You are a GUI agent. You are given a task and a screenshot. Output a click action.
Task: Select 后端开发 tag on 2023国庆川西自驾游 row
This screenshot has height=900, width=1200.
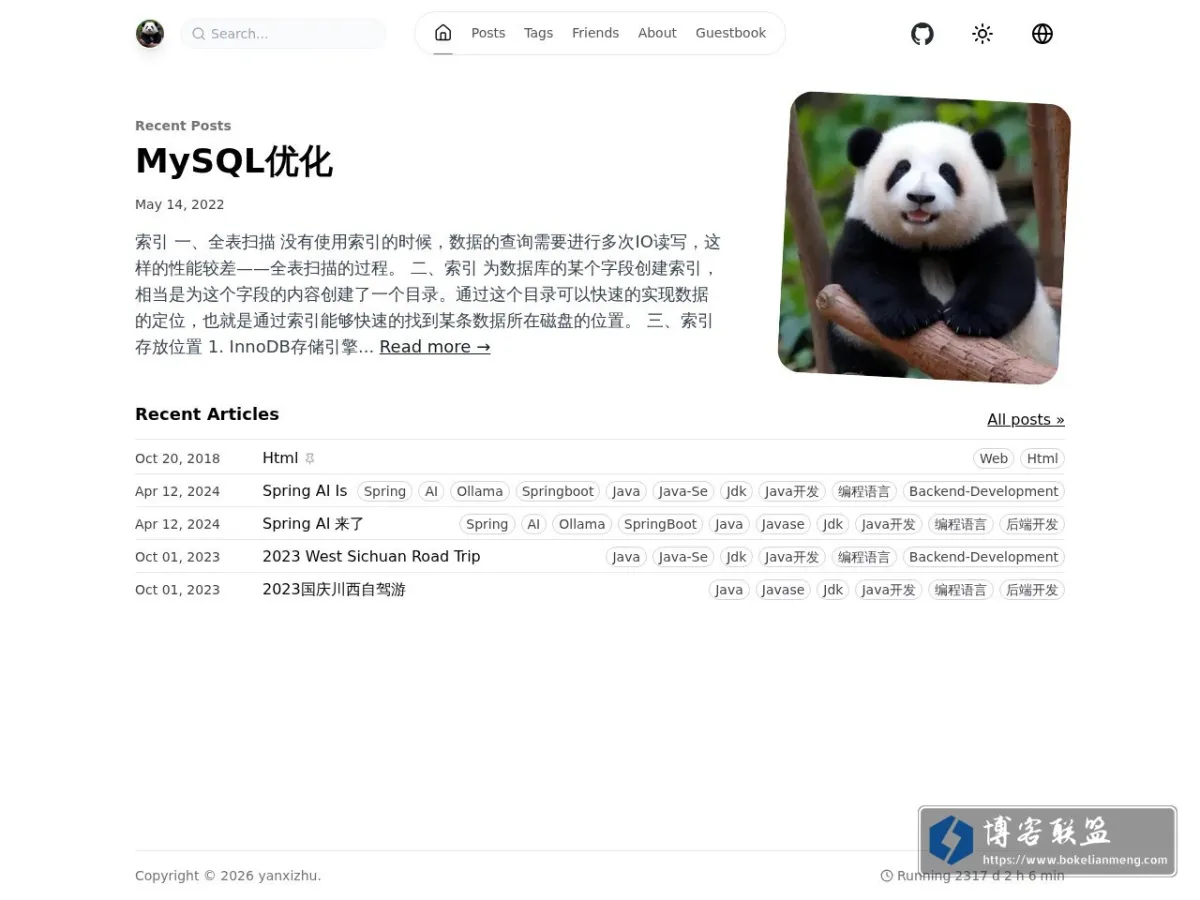pos(1032,590)
